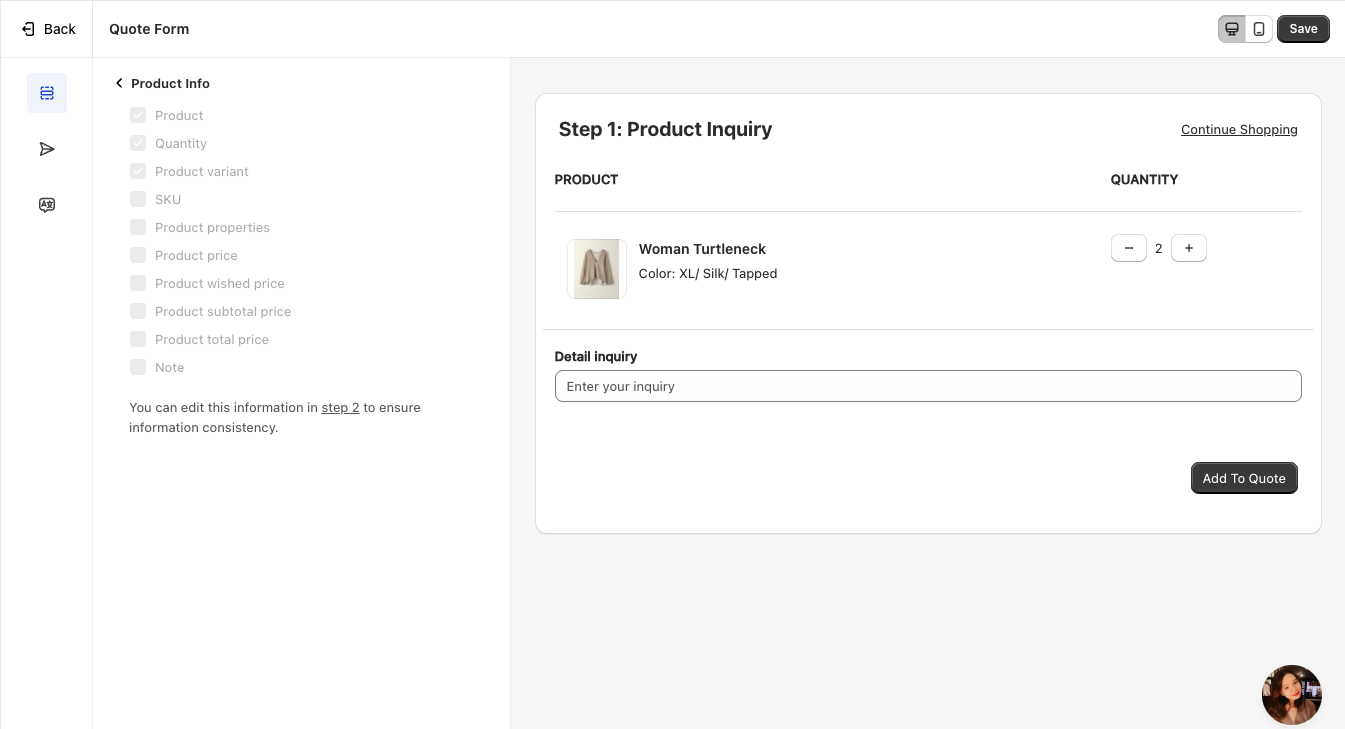Check the Note checkbox
The height and width of the screenshot is (729, 1345).
tap(138, 367)
